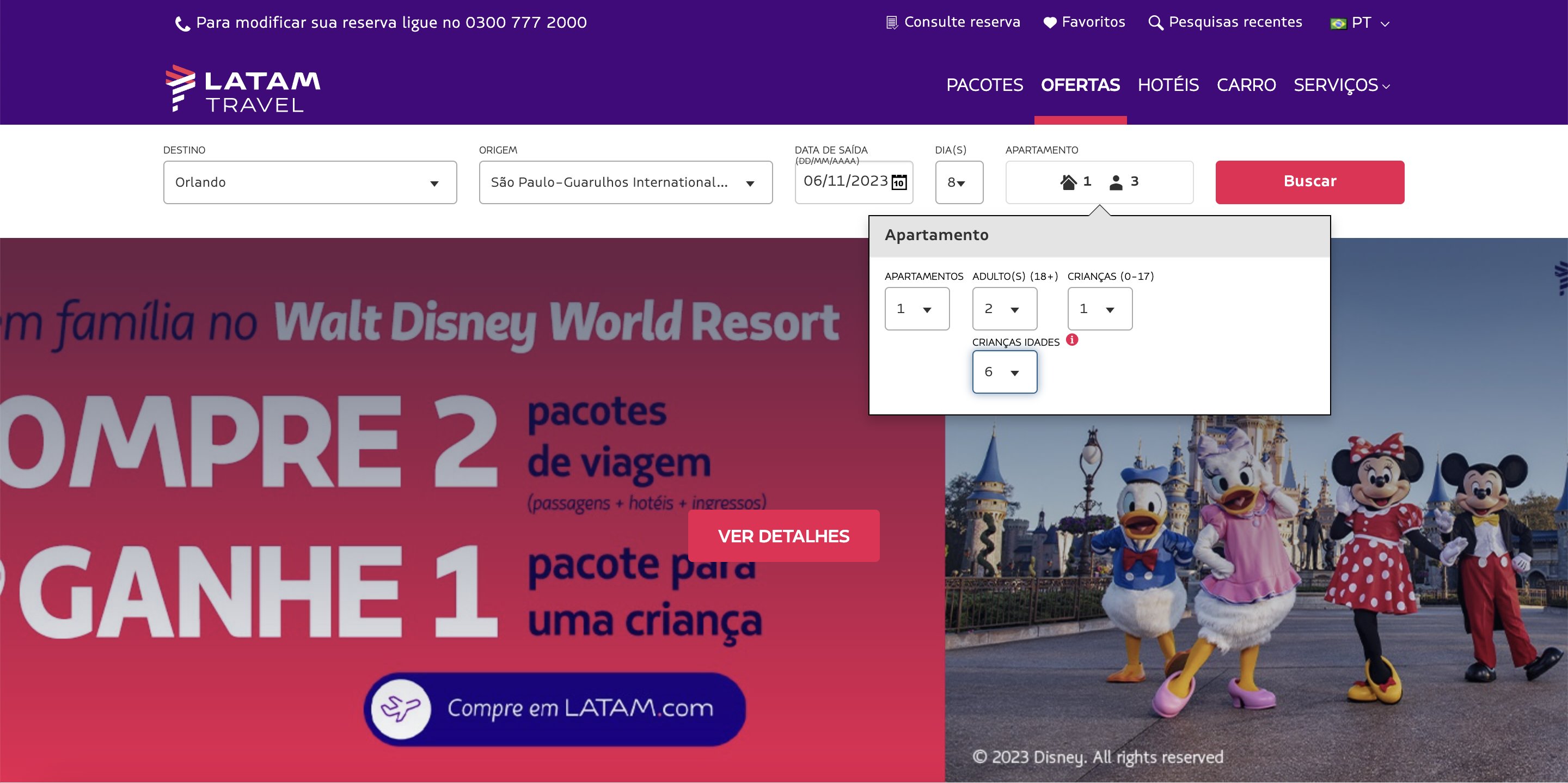Open the Pesquisas recentes link

coord(1226,22)
